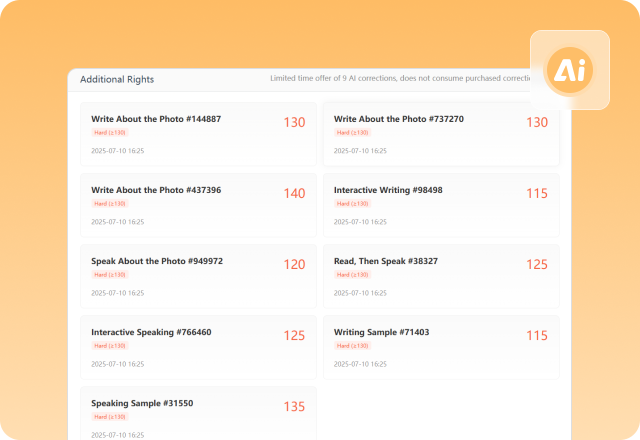Click the limited time AI corrections notice
This screenshot has height=440, width=640.
(400, 79)
